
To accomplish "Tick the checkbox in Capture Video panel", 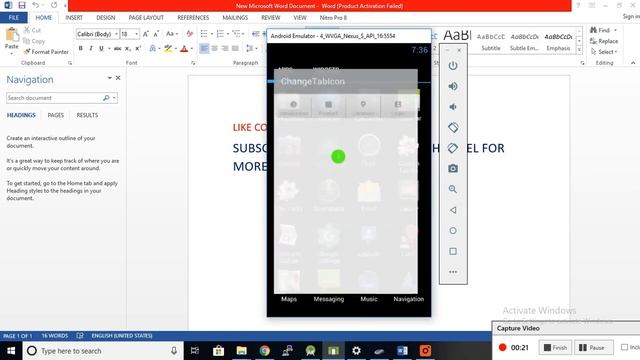I will tap(624, 347).
